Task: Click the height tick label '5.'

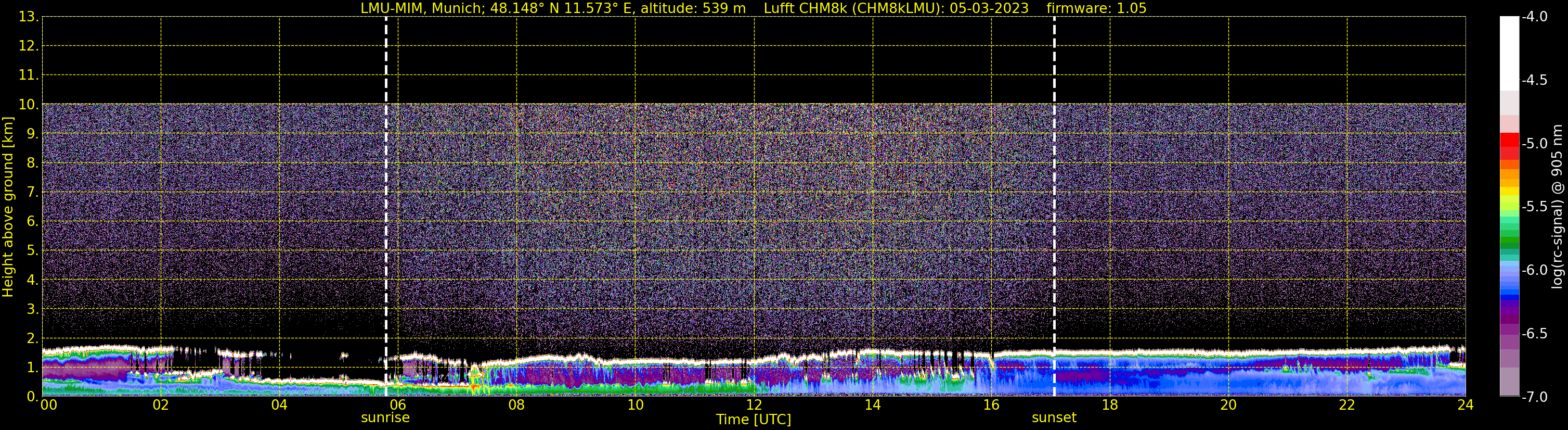Action: pos(32,251)
